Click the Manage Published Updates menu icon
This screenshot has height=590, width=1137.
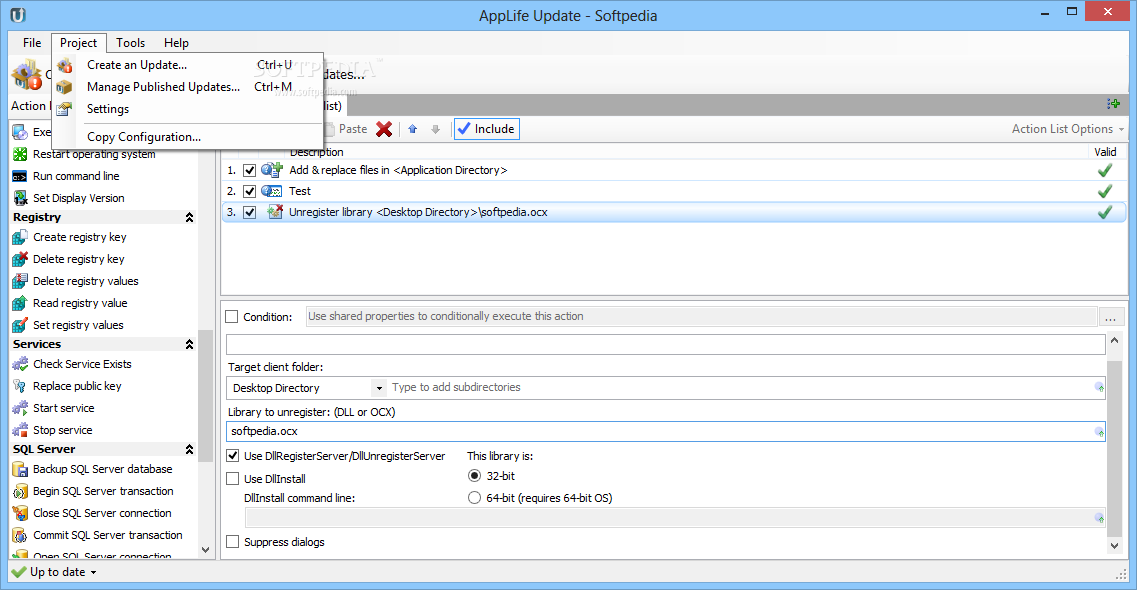pyautogui.click(x=65, y=87)
